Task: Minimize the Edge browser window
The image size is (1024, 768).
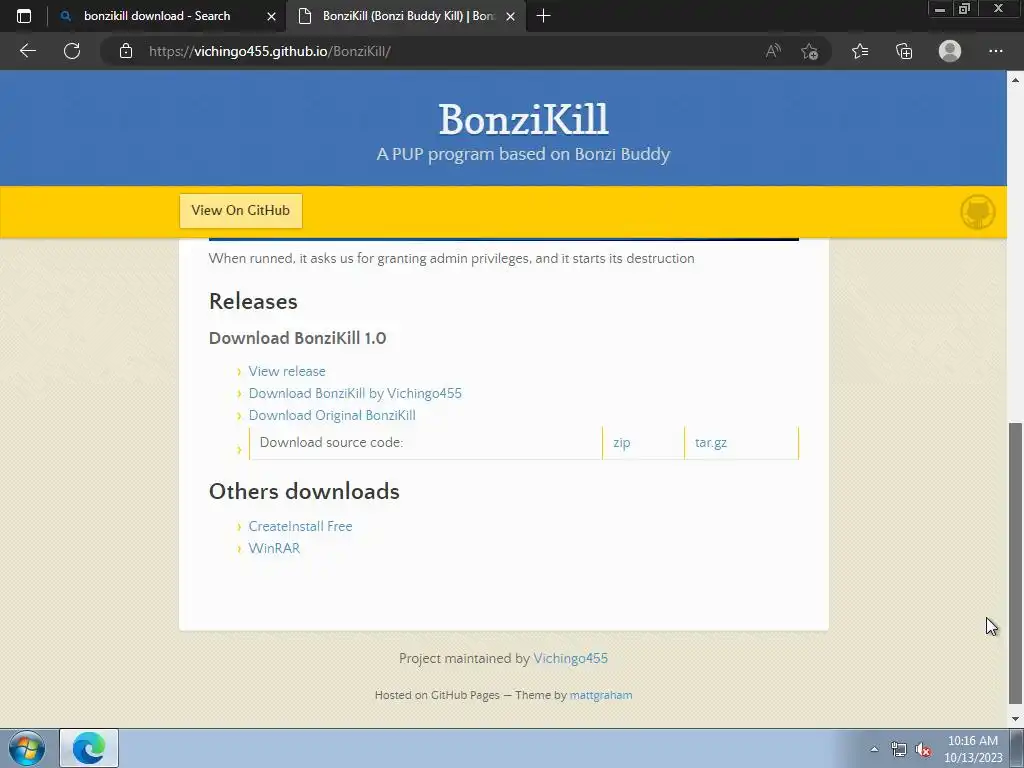Action: click(940, 8)
